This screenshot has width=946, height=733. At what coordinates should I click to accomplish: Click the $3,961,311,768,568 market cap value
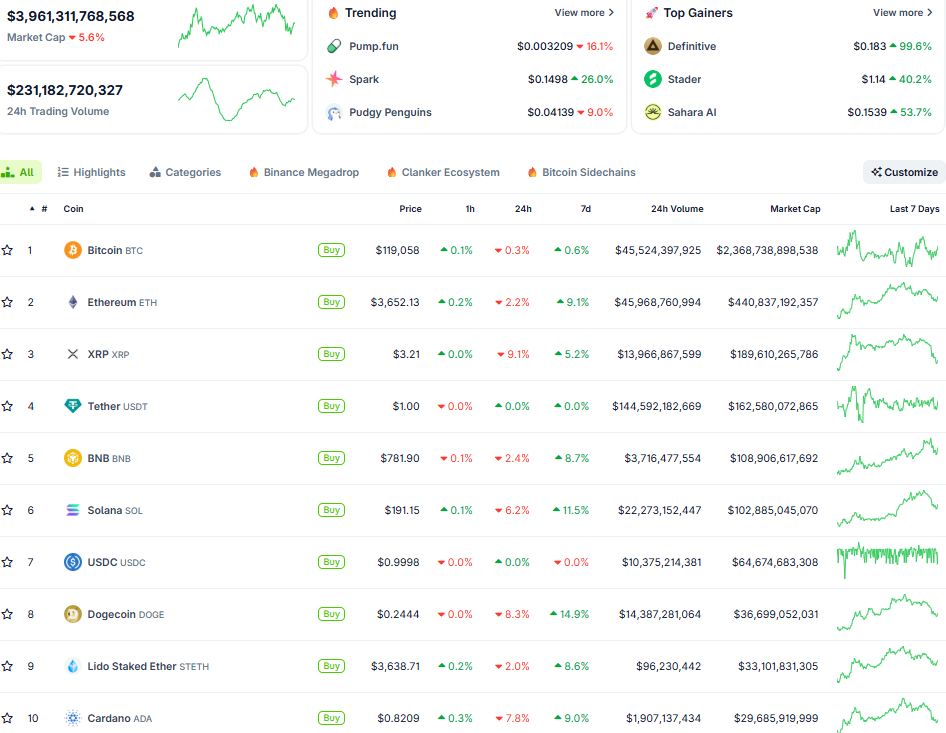pos(71,16)
